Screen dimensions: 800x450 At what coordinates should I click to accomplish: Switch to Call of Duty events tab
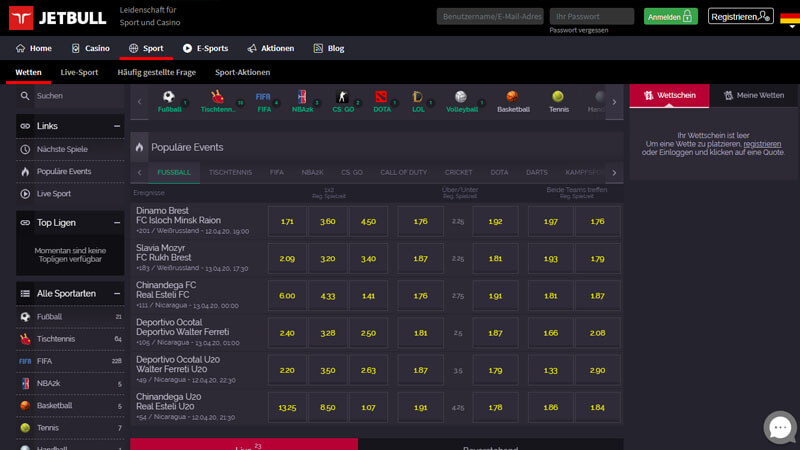[x=404, y=172]
